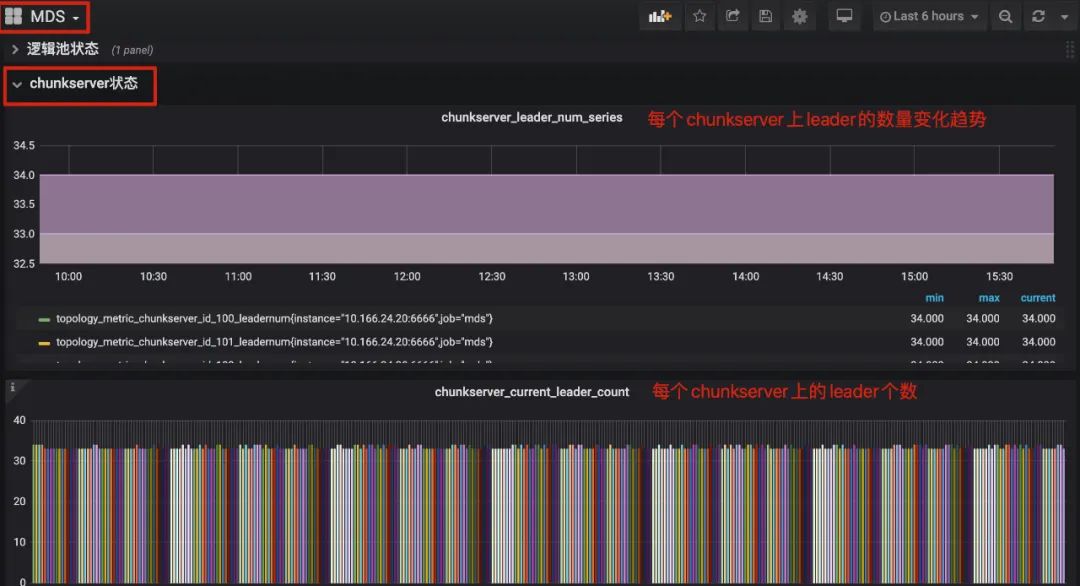Image resolution: width=1080 pixels, height=586 pixels.
Task: Click the Add panel icon
Action: (659, 17)
